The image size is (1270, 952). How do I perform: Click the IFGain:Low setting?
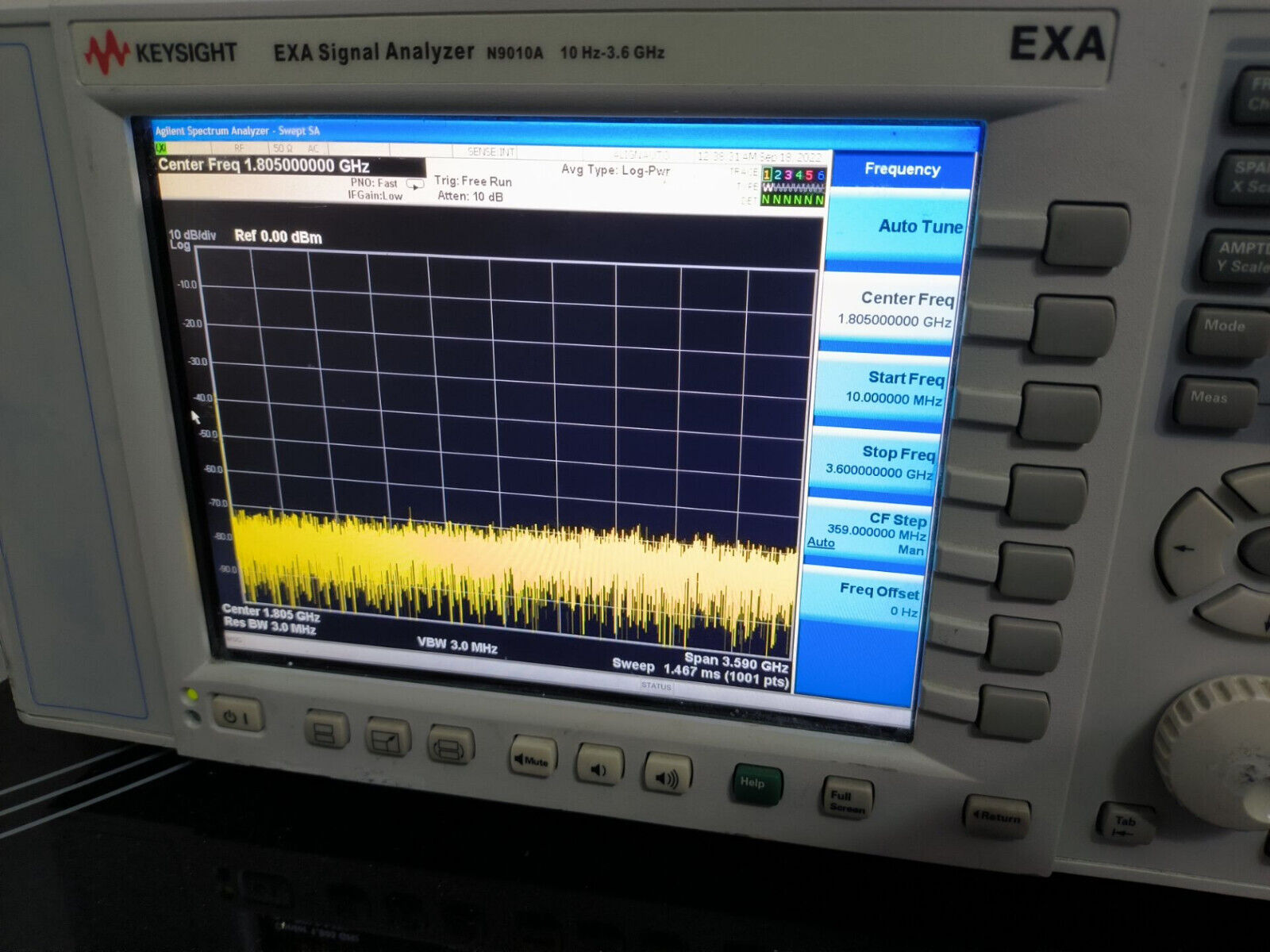click(x=375, y=195)
